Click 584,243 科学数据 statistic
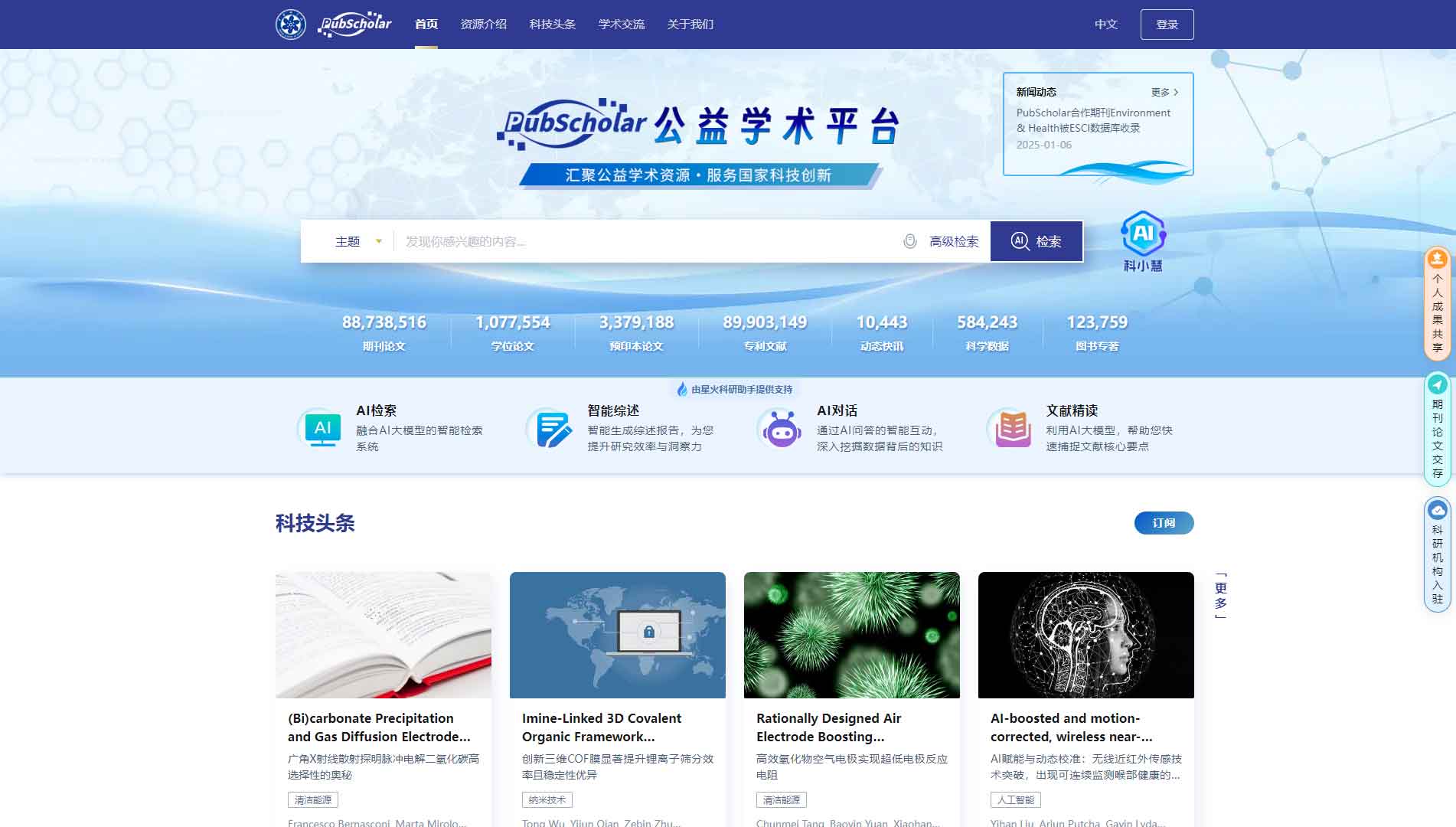1456x827 pixels. point(988,332)
